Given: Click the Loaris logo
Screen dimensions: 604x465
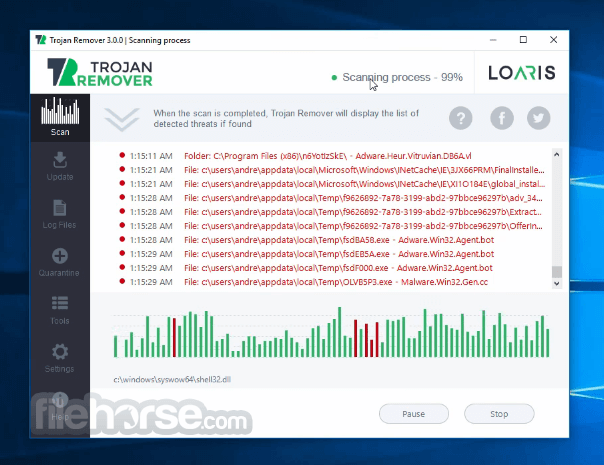Looking at the screenshot, I should [x=522, y=72].
